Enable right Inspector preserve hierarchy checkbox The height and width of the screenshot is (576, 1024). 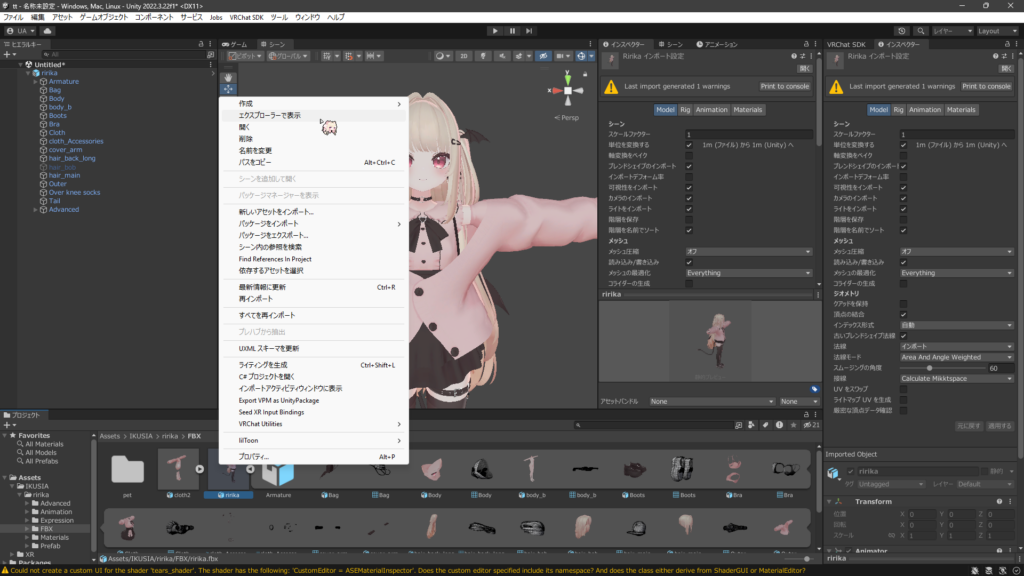click(x=903, y=219)
